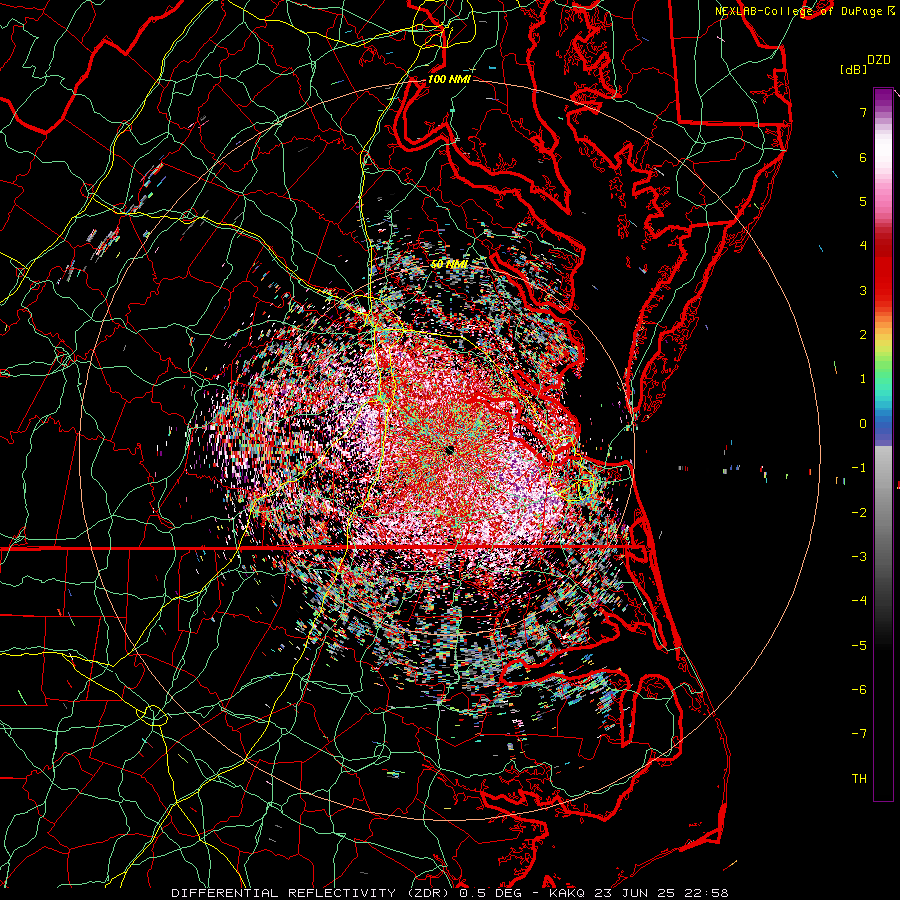900x900 pixels.
Task: Click the dark radar site dot at center
Action: 449,450
